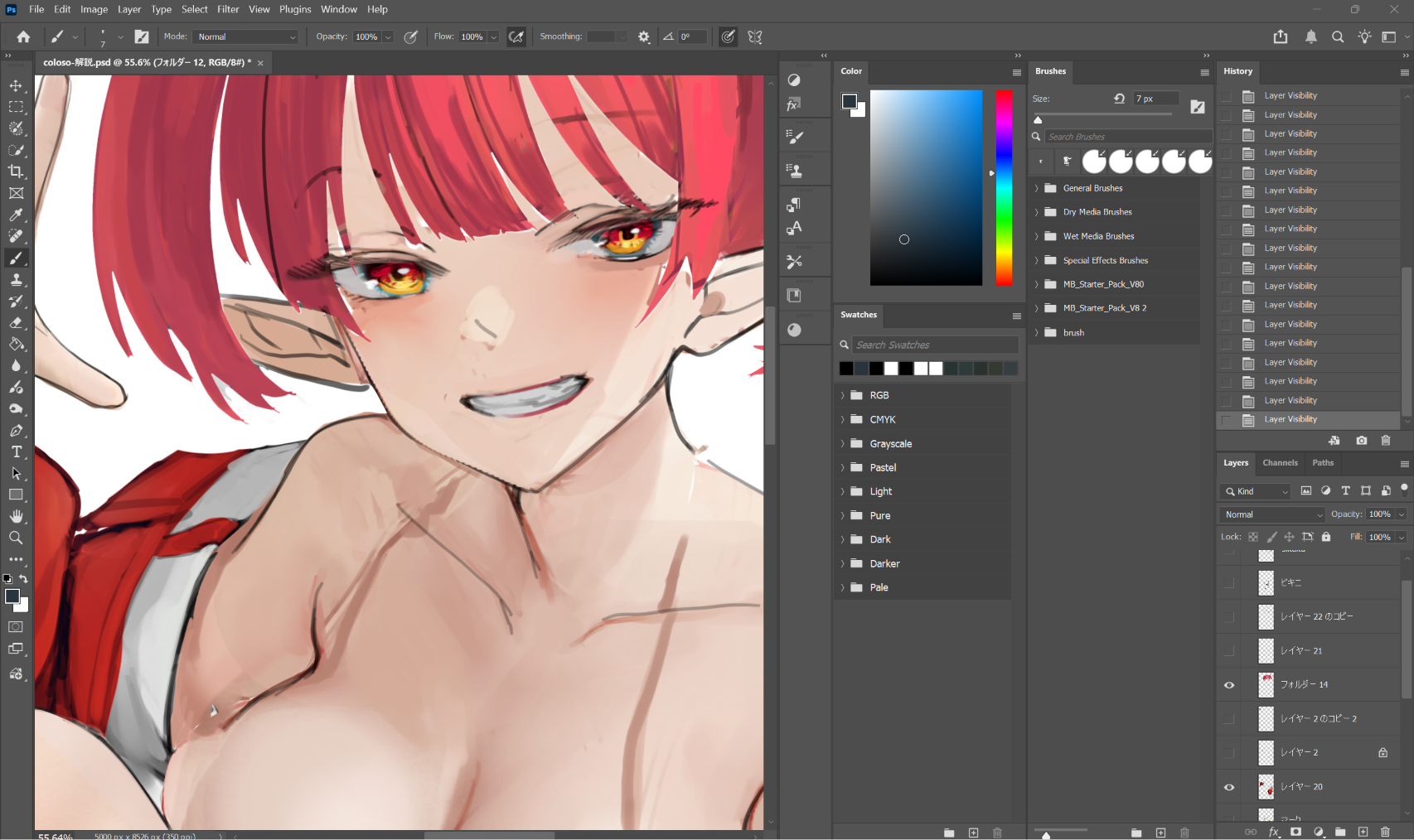
Task: Expand the RGB swatches group
Action: 843,395
